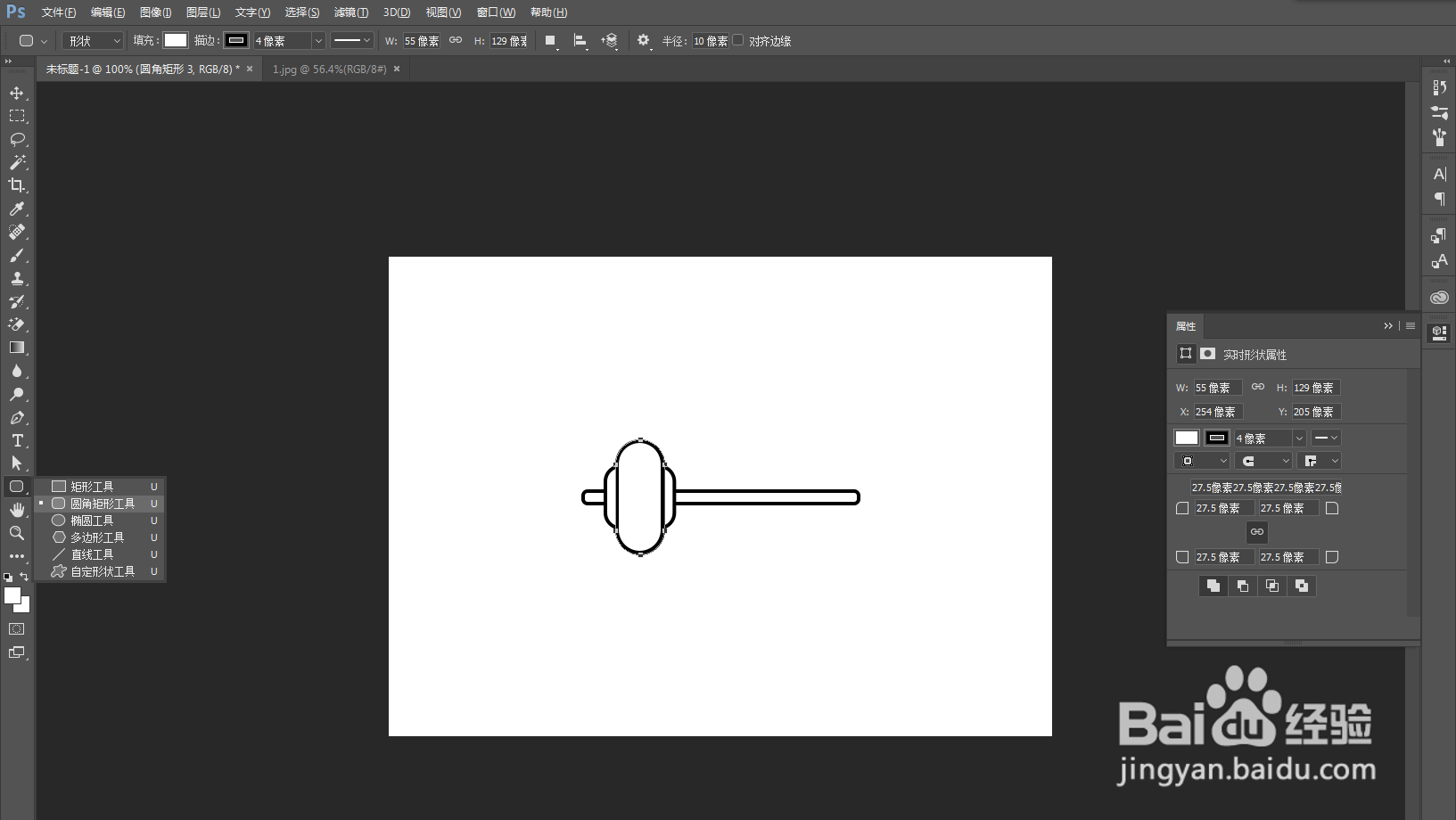The width and height of the screenshot is (1456, 820).
Task: Open path arrangement icon in options bar
Action: (610, 41)
